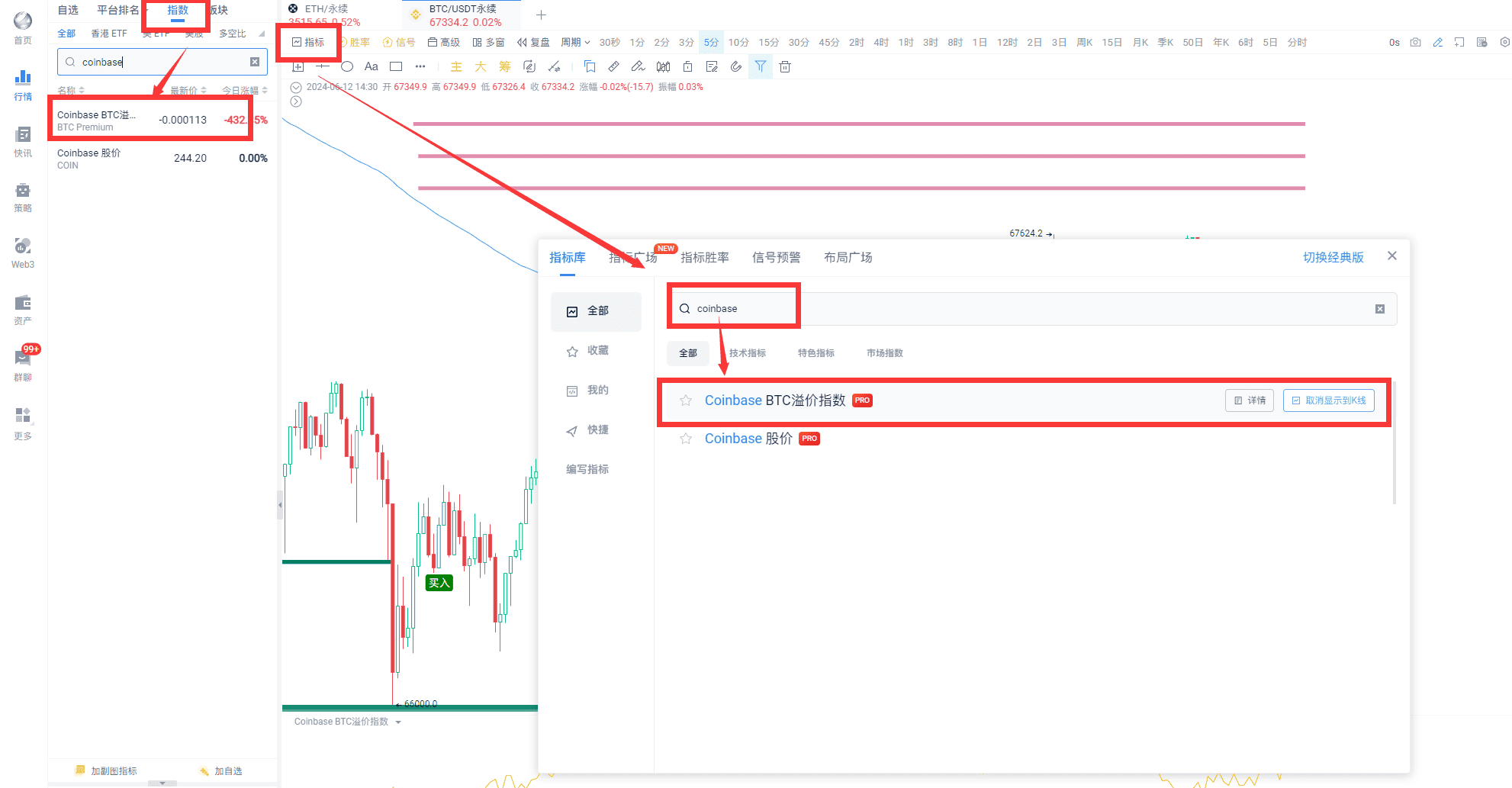Open the 指标胜率 tab in dialog
This screenshot has height=788, width=1512.
click(705, 258)
